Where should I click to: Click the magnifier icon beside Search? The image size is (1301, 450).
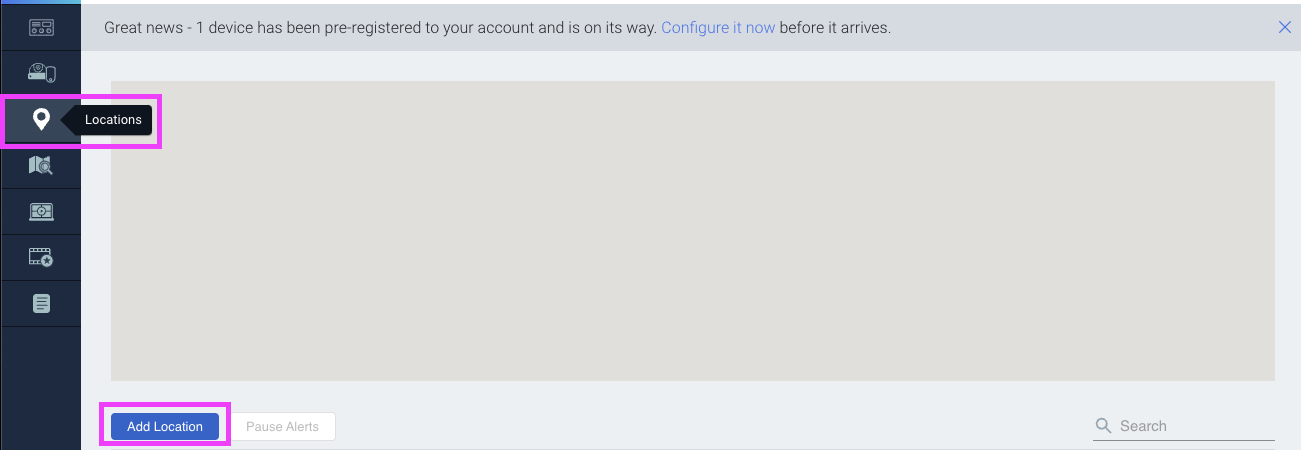(1104, 426)
